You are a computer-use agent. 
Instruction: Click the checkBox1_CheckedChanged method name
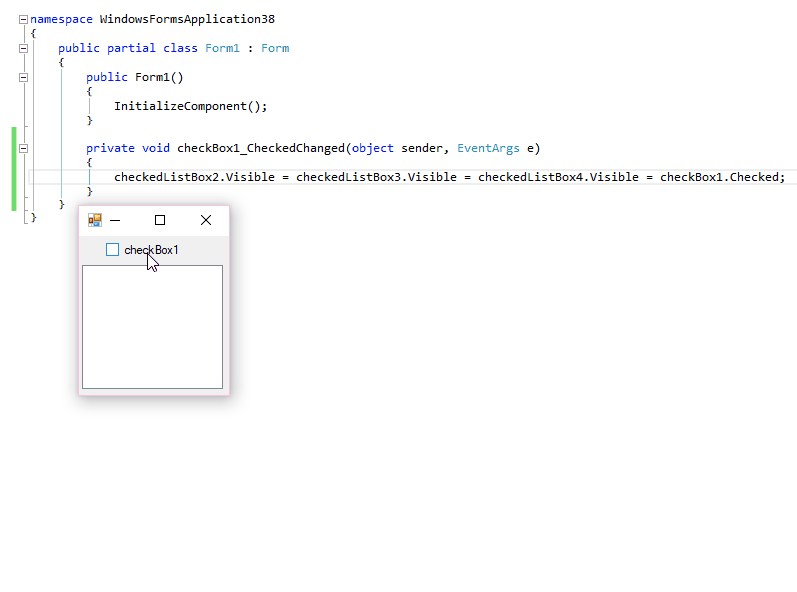pos(261,148)
